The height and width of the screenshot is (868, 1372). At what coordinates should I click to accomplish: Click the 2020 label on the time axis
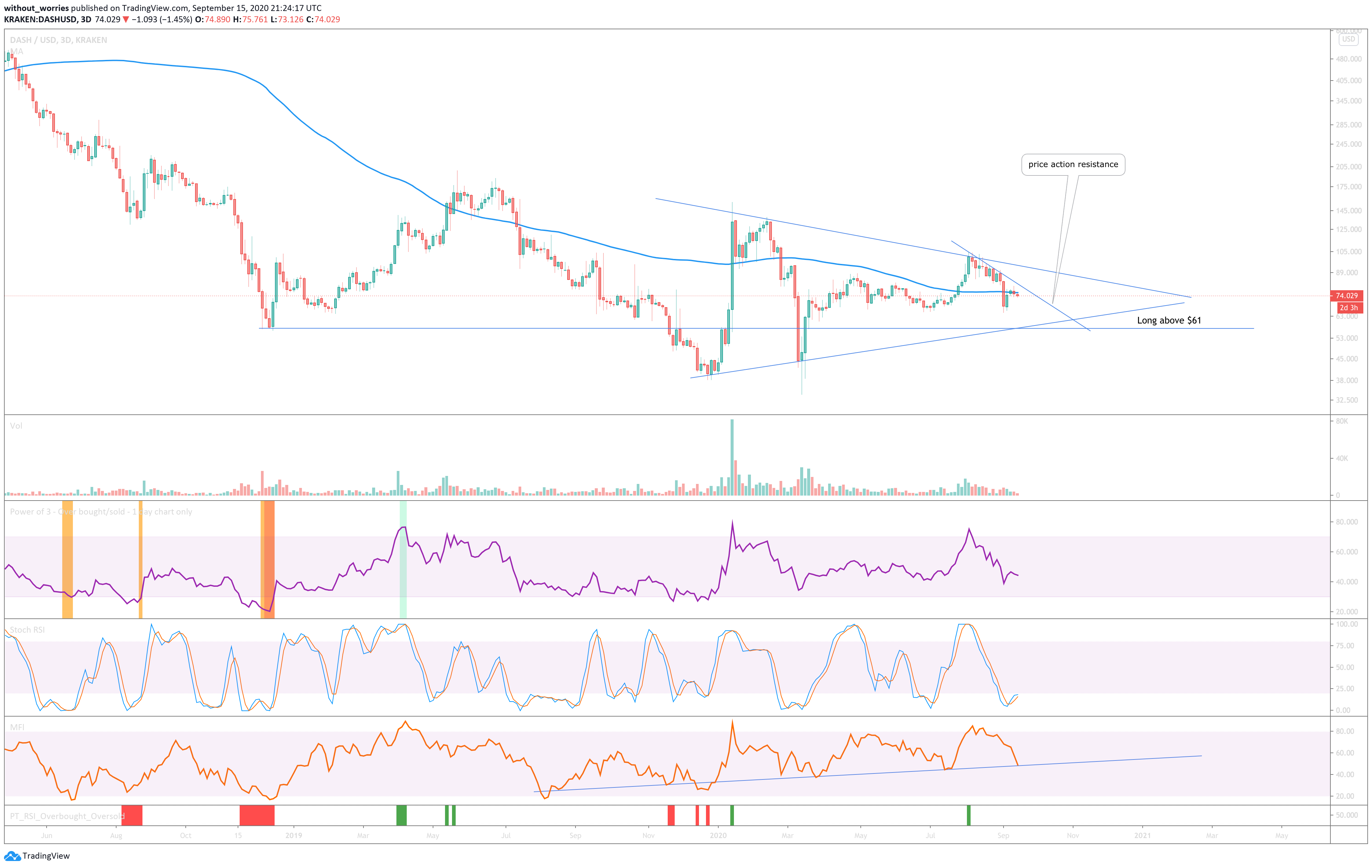(718, 835)
